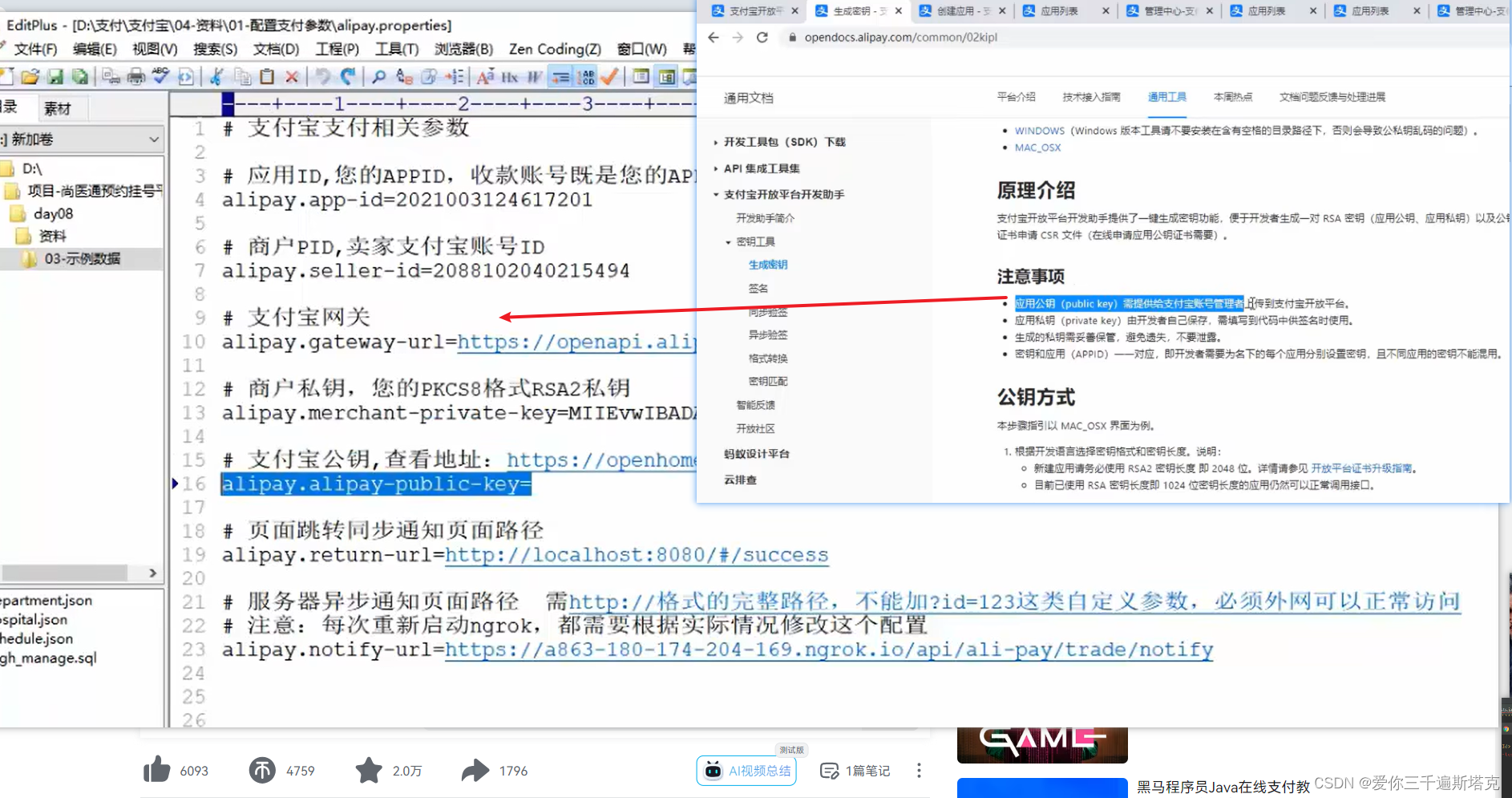Click the Find in Files icon
1512x798 pixels.
click(429, 77)
